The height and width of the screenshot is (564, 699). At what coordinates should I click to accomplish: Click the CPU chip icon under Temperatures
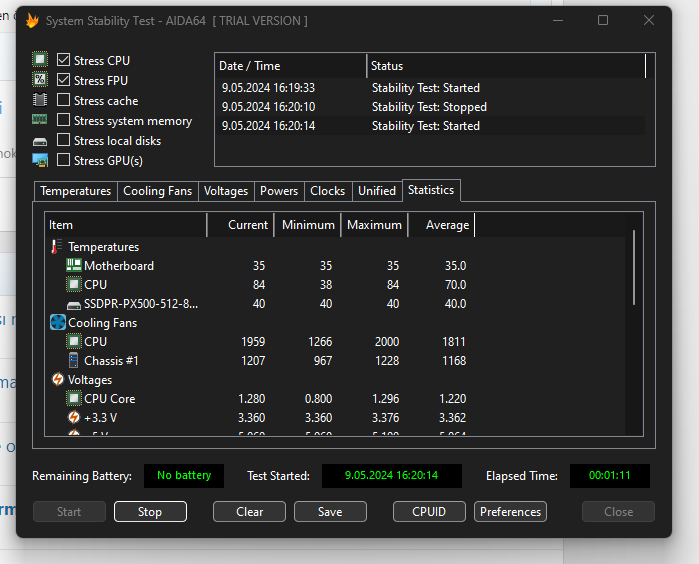point(74,284)
